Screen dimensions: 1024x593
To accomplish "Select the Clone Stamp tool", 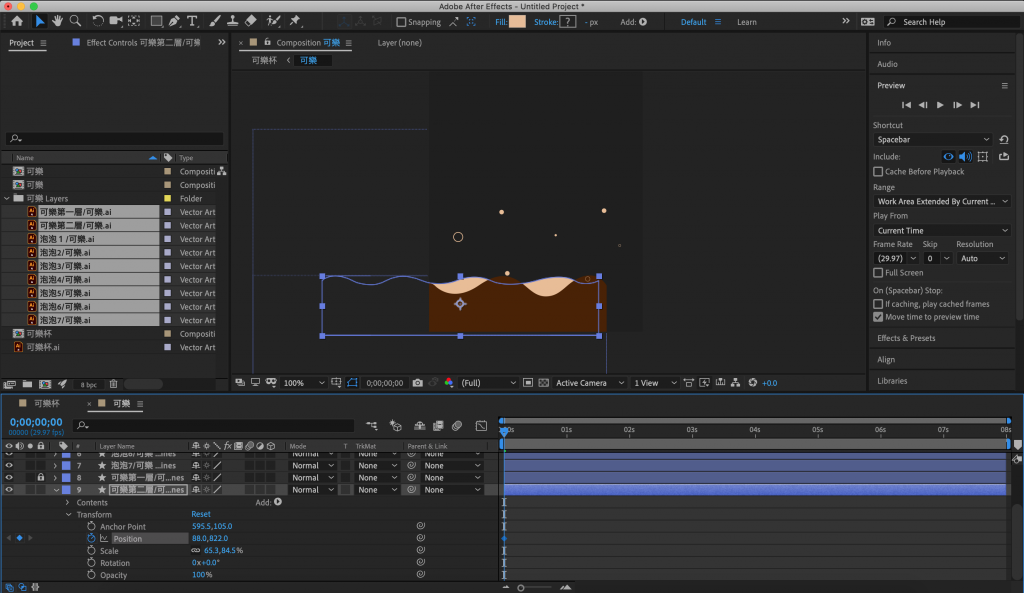I will pyautogui.click(x=232, y=21).
